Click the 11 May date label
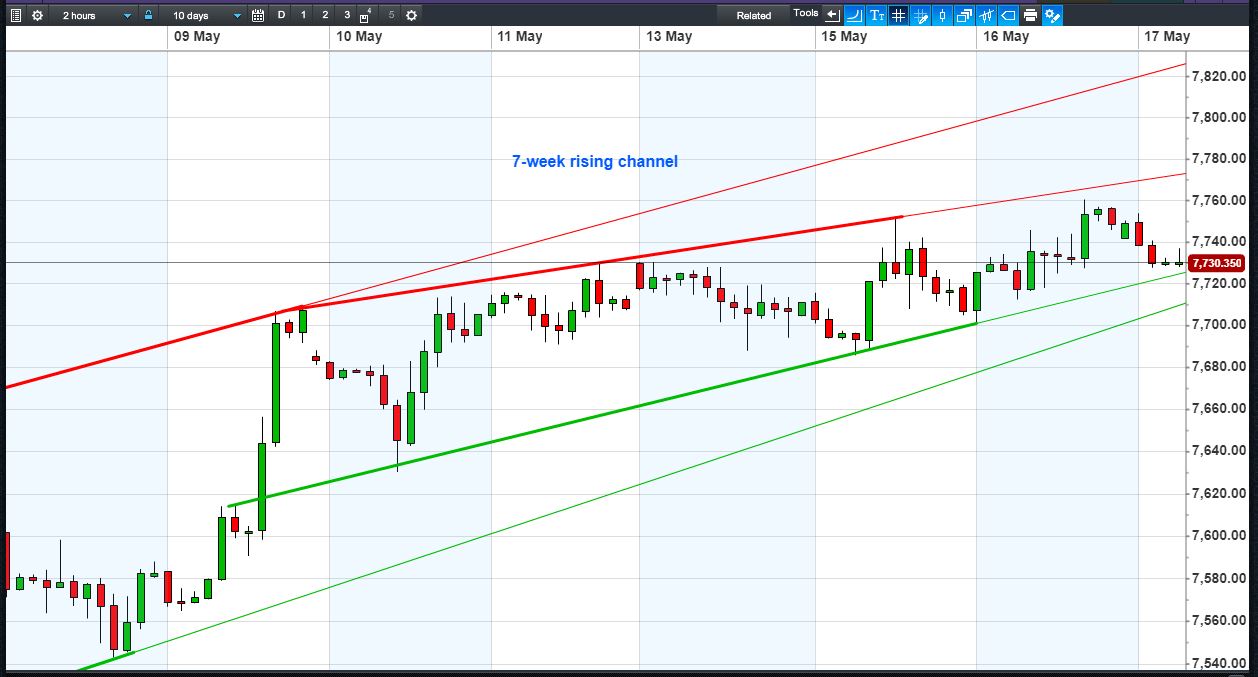The image size is (1258, 677). (x=519, y=36)
